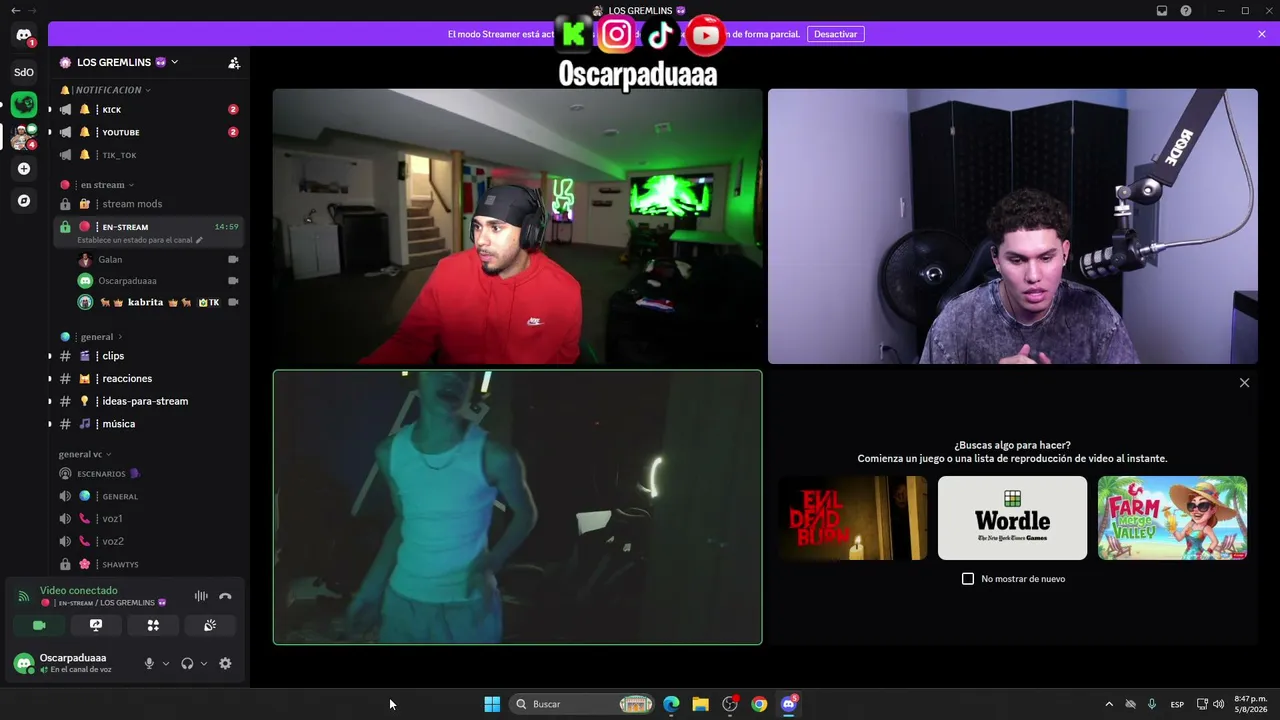The height and width of the screenshot is (720, 1280).
Task: Go back with the navigation arrow
Action: (15, 10)
